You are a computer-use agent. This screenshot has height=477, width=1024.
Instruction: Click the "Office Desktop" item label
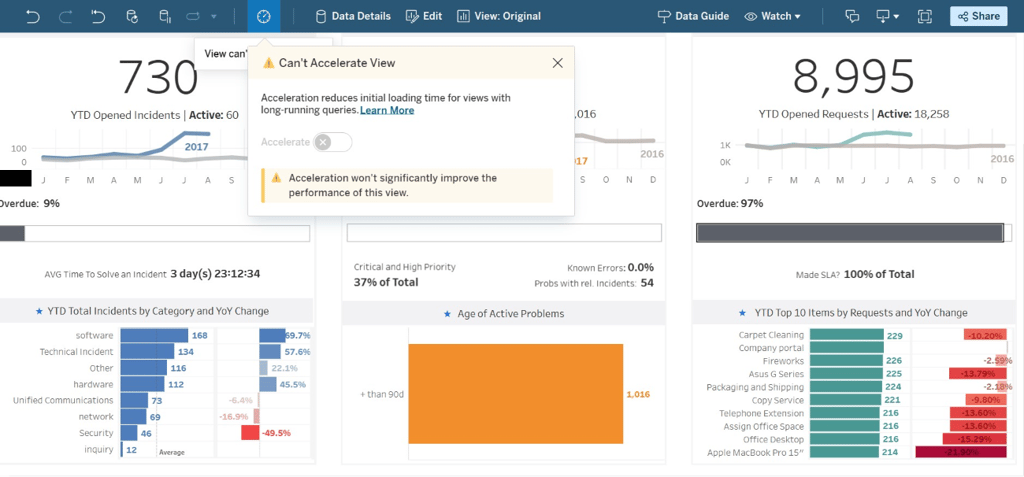point(773,439)
